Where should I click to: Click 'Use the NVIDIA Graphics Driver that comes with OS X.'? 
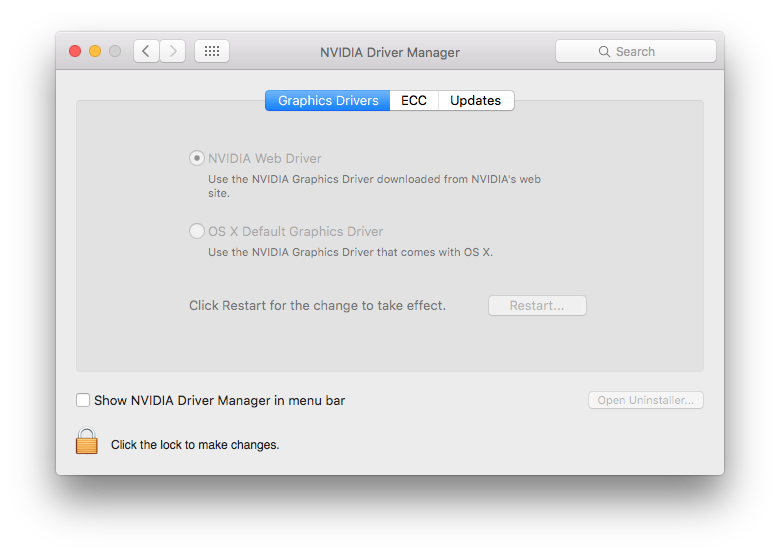350,252
